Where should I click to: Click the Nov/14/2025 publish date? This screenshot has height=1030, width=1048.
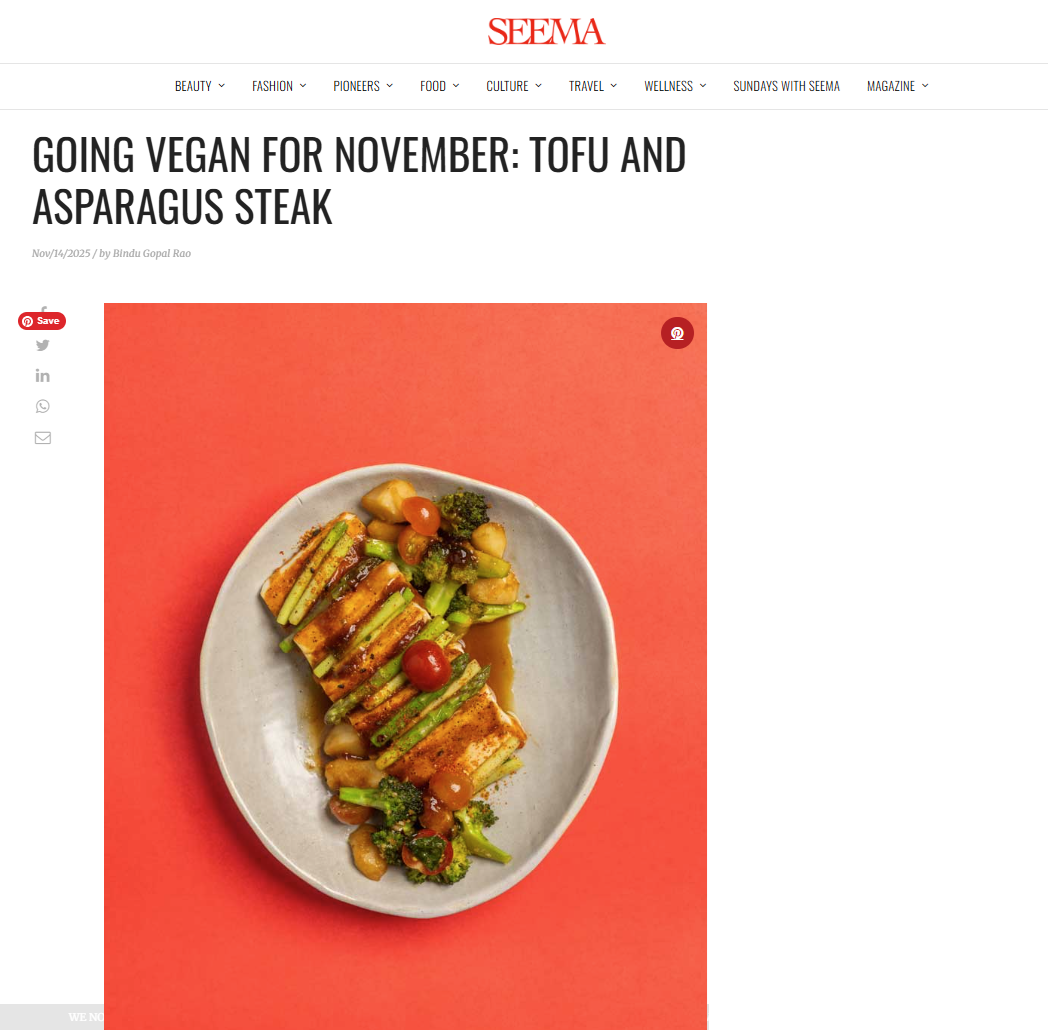pyautogui.click(x=61, y=253)
